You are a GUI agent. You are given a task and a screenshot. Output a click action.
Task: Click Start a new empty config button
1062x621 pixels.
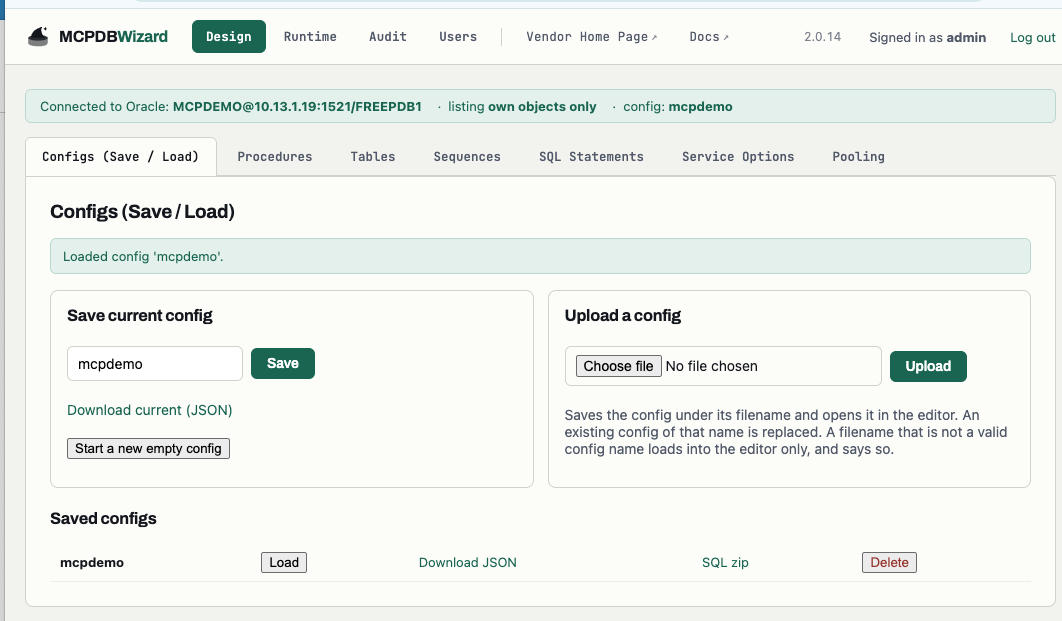(148, 448)
